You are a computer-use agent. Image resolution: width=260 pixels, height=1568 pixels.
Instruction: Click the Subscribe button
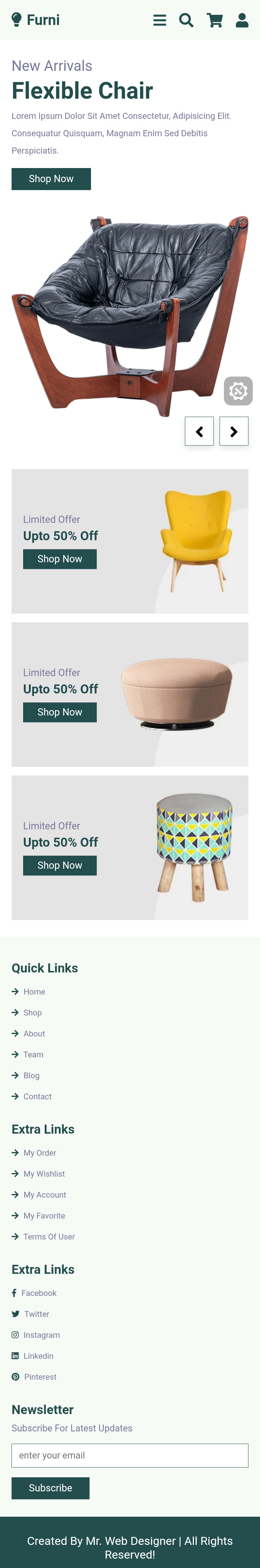(x=51, y=1488)
